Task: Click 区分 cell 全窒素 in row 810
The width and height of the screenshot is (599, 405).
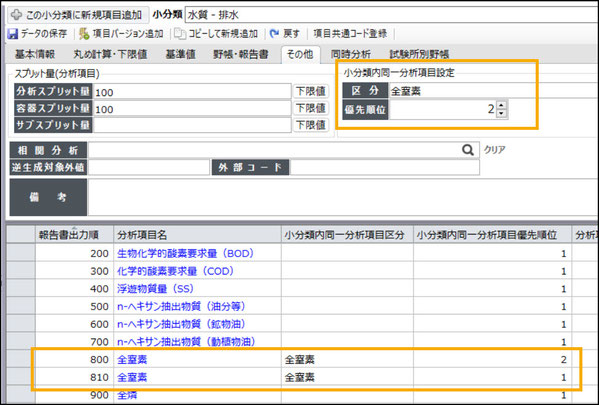Action: pyautogui.click(x=347, y=377)
